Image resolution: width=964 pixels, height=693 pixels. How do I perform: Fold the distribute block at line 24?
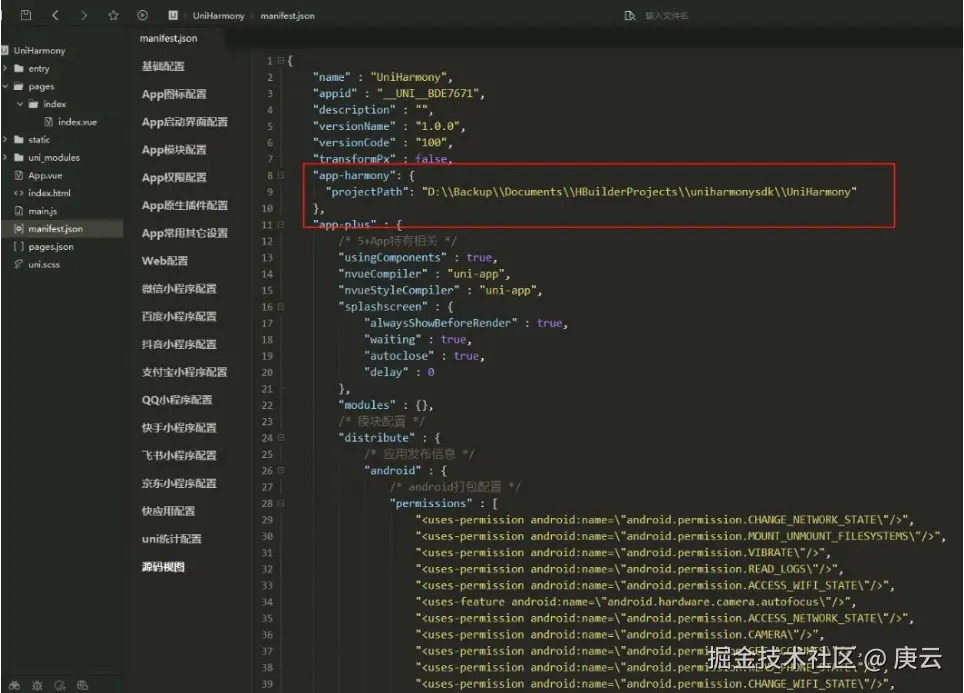280,438
